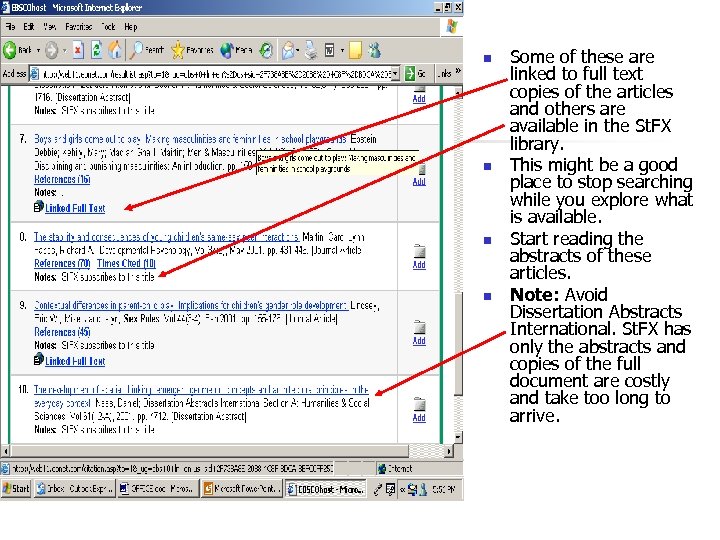Open Linked Full Text for result 9

(75, 361)
